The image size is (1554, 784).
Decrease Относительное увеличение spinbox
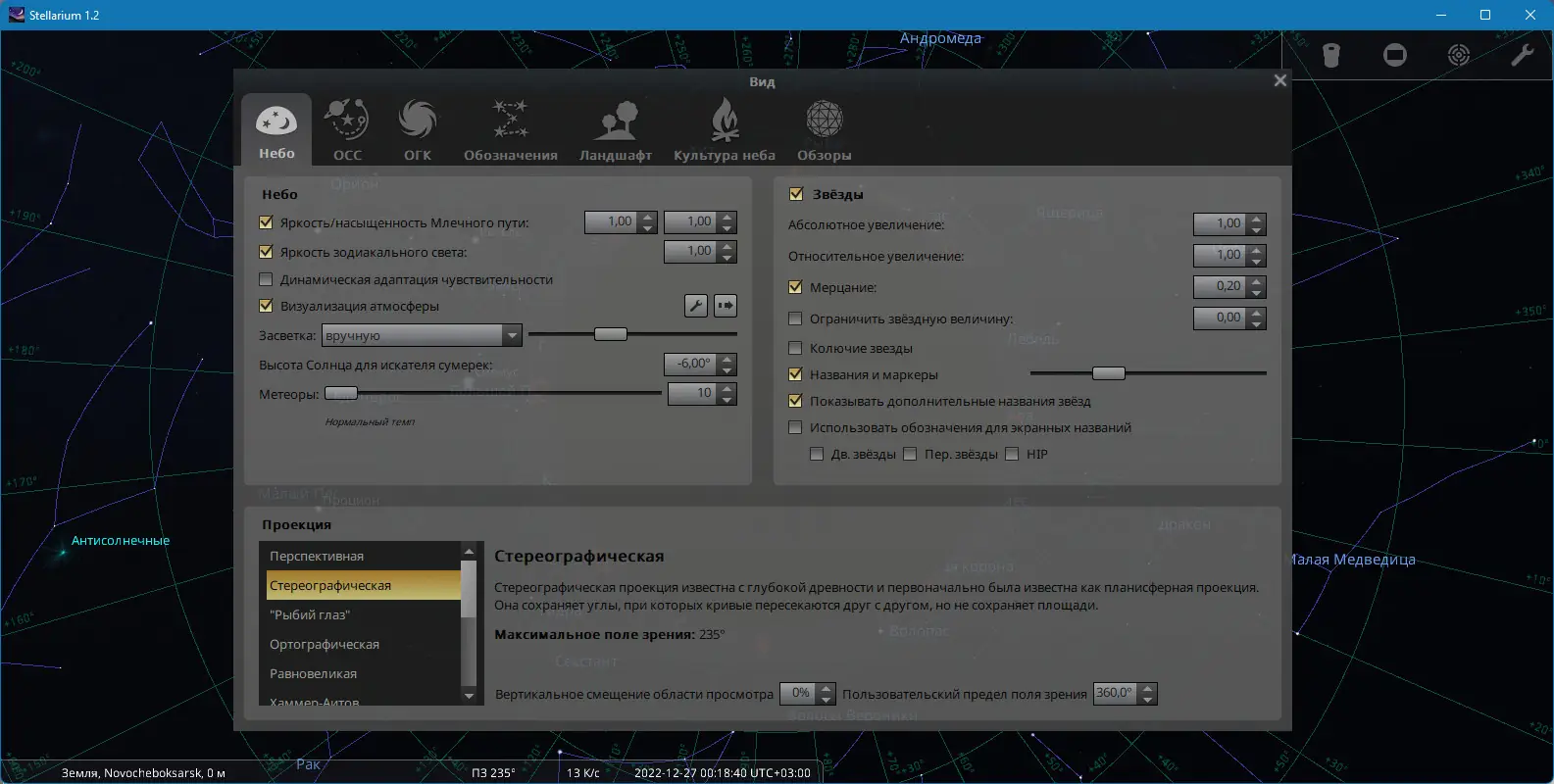tap(1258, 262)
